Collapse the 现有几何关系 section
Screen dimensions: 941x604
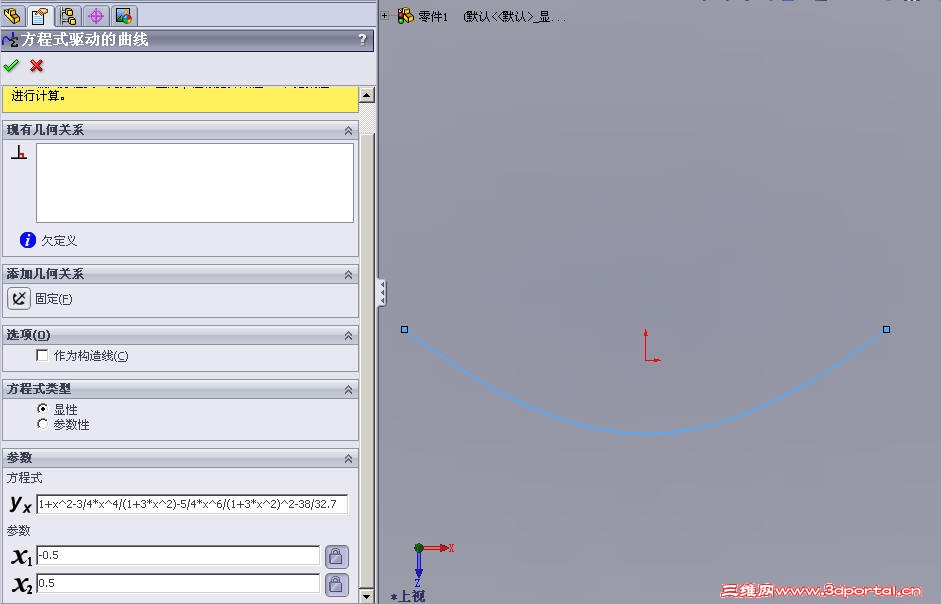(x=348, y=130)
